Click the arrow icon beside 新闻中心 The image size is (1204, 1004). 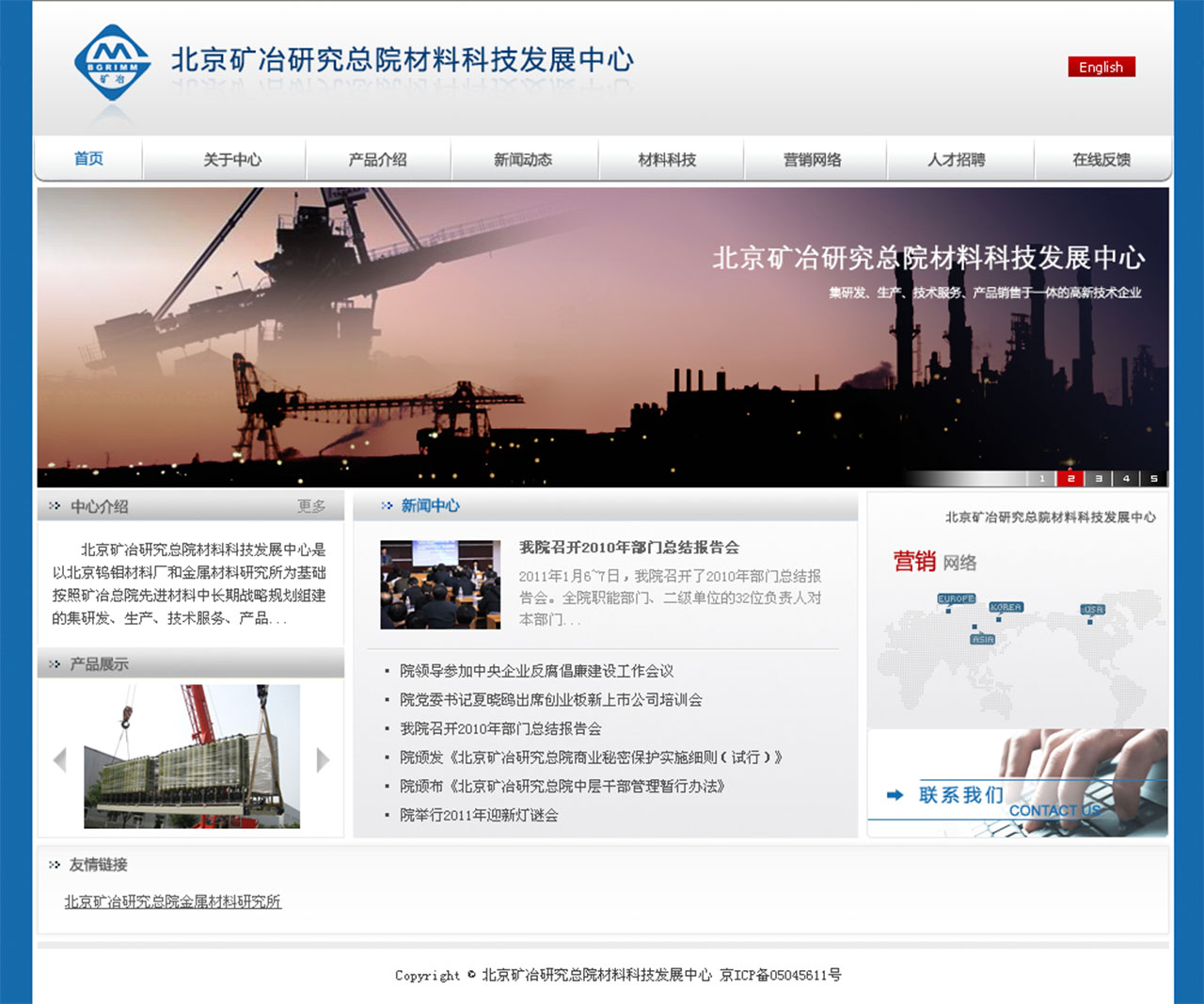(x=387, y=505)
